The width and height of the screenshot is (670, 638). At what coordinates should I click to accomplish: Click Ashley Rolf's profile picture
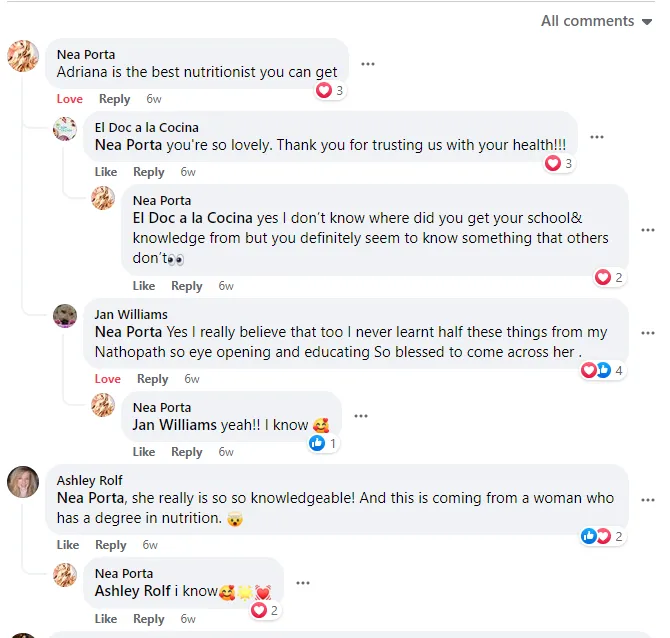[x=23, y=483]
